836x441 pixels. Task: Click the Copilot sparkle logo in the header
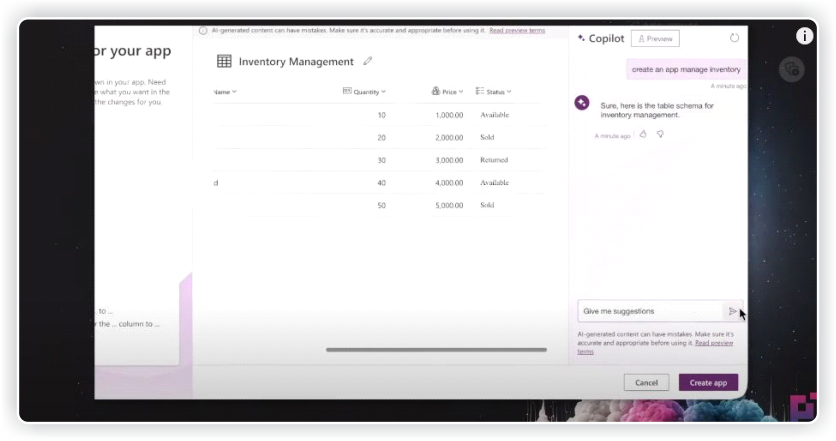(x=581, y=38)
